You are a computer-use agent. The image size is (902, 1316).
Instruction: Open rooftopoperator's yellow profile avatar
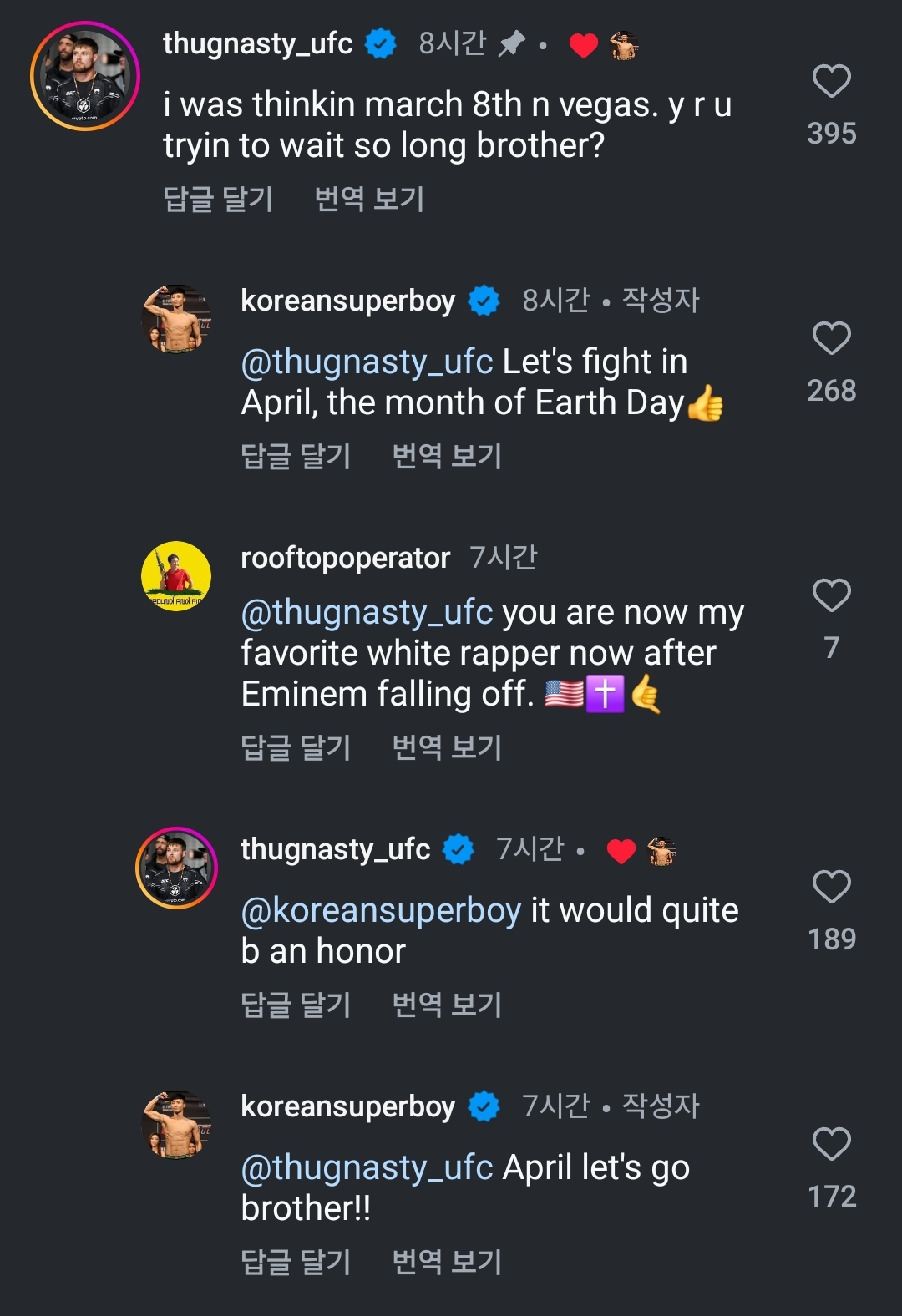point(176,575)
